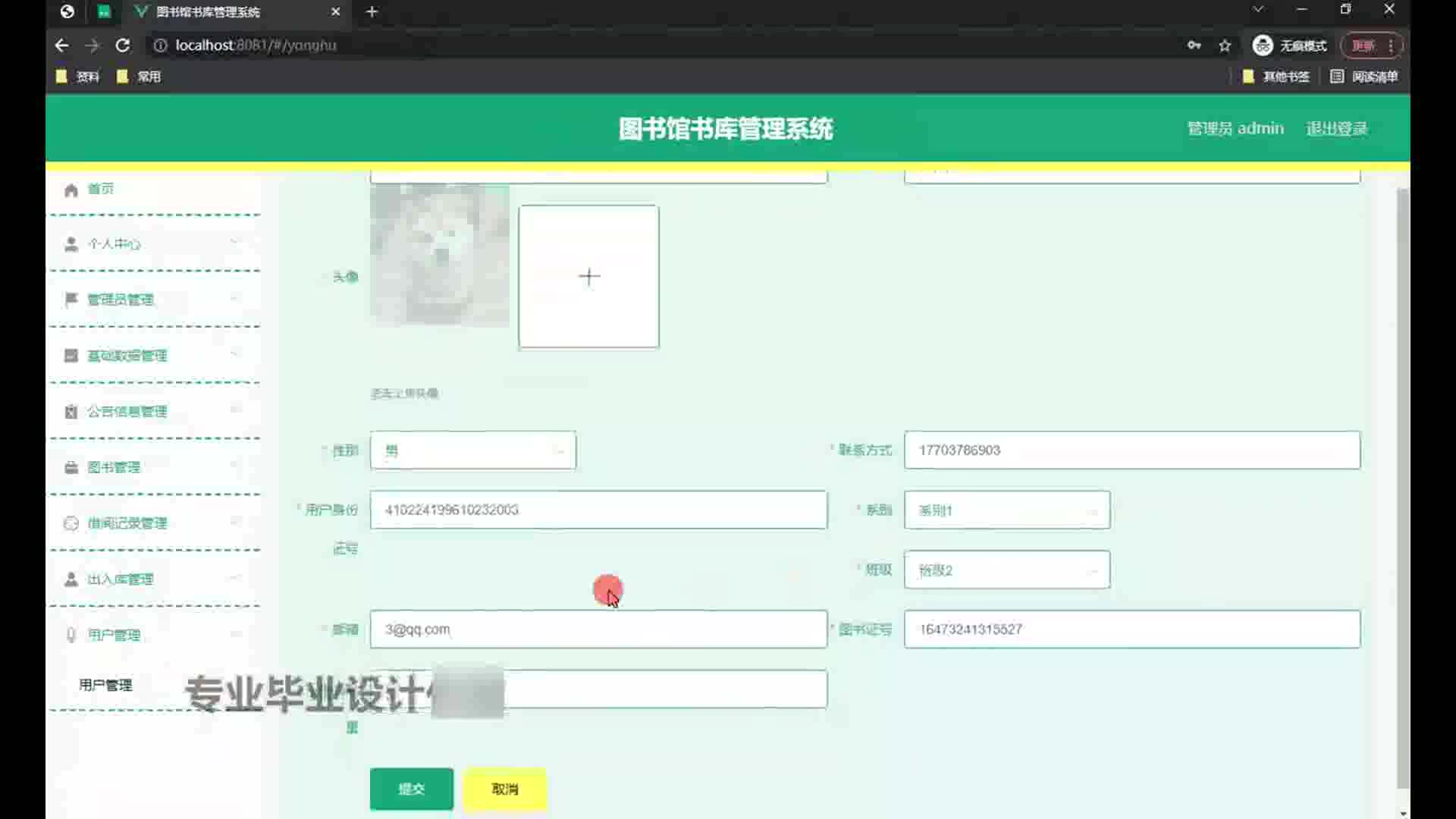Viewport: 1456px width, 819px height.
Task: Click the 个人中心 person icon
Action: (x=71, y=244)
